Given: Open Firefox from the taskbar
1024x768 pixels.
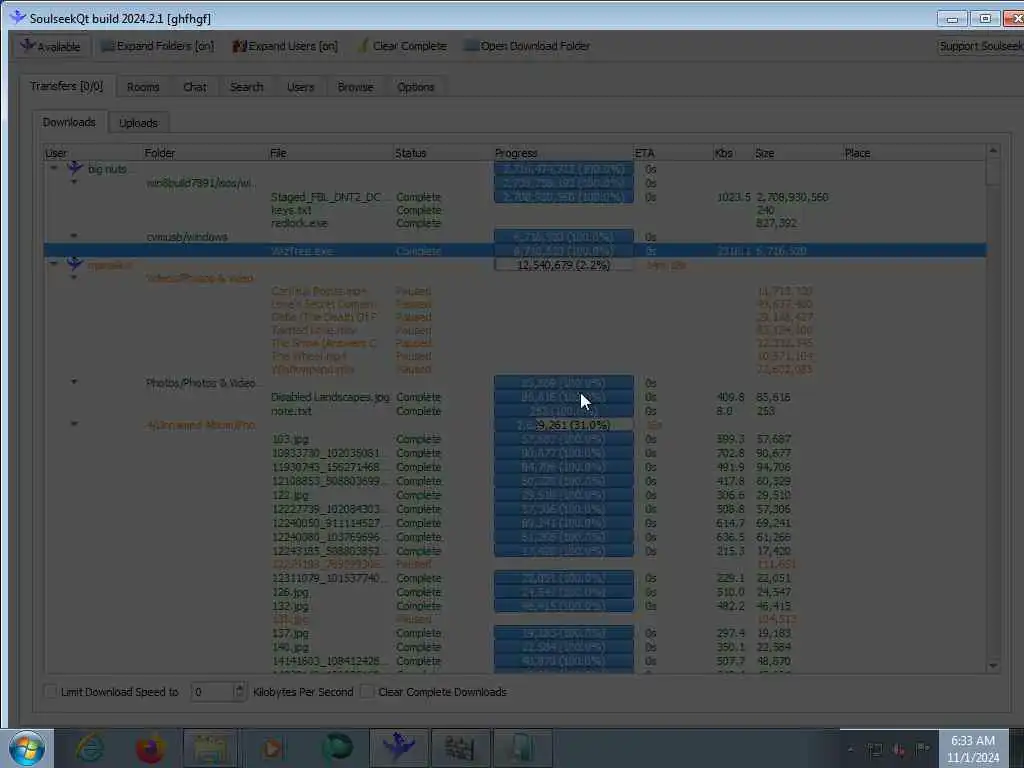Looking at the screenshot, I should [150, 748].
